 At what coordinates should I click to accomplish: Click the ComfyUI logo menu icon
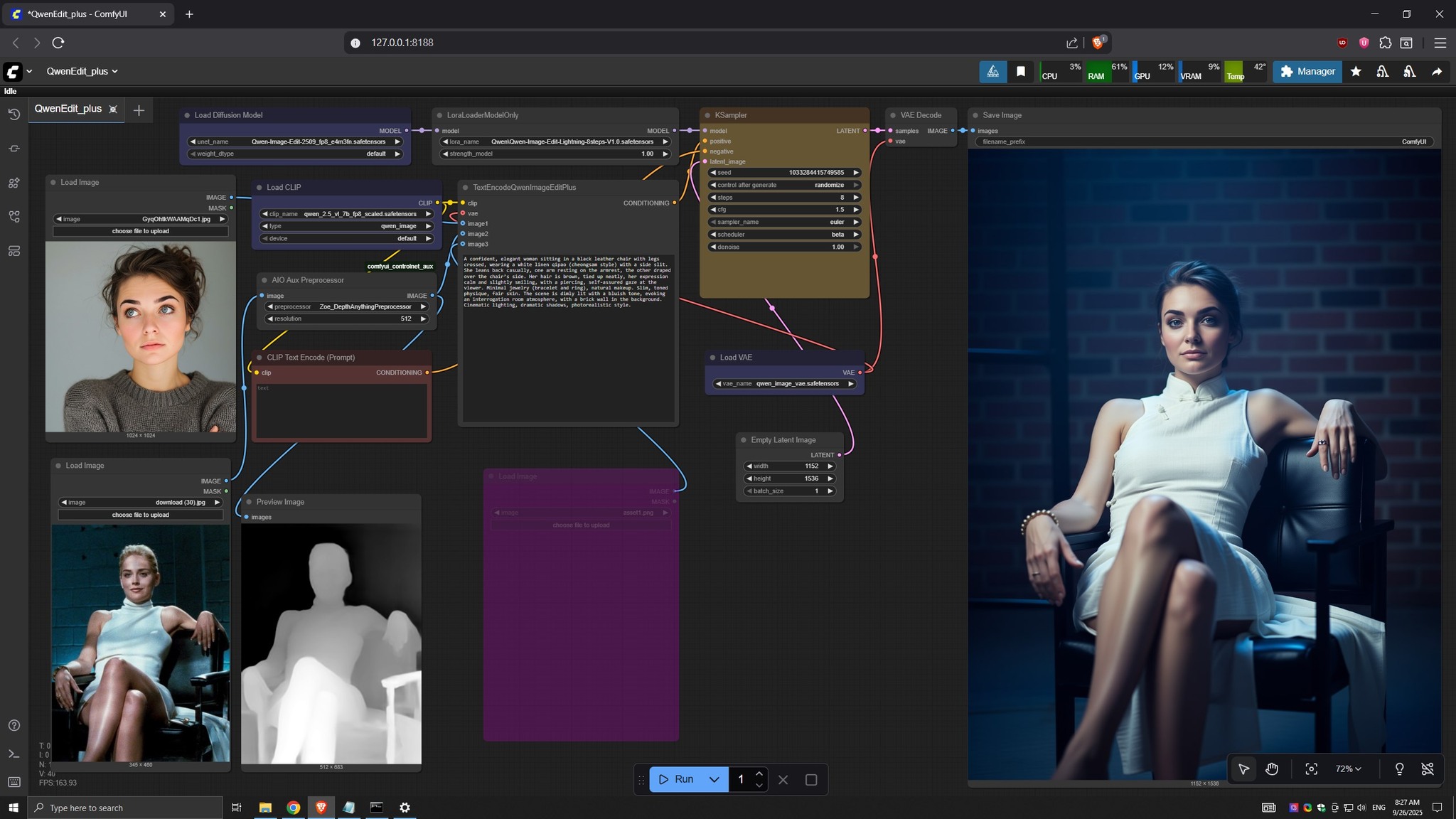13,71
